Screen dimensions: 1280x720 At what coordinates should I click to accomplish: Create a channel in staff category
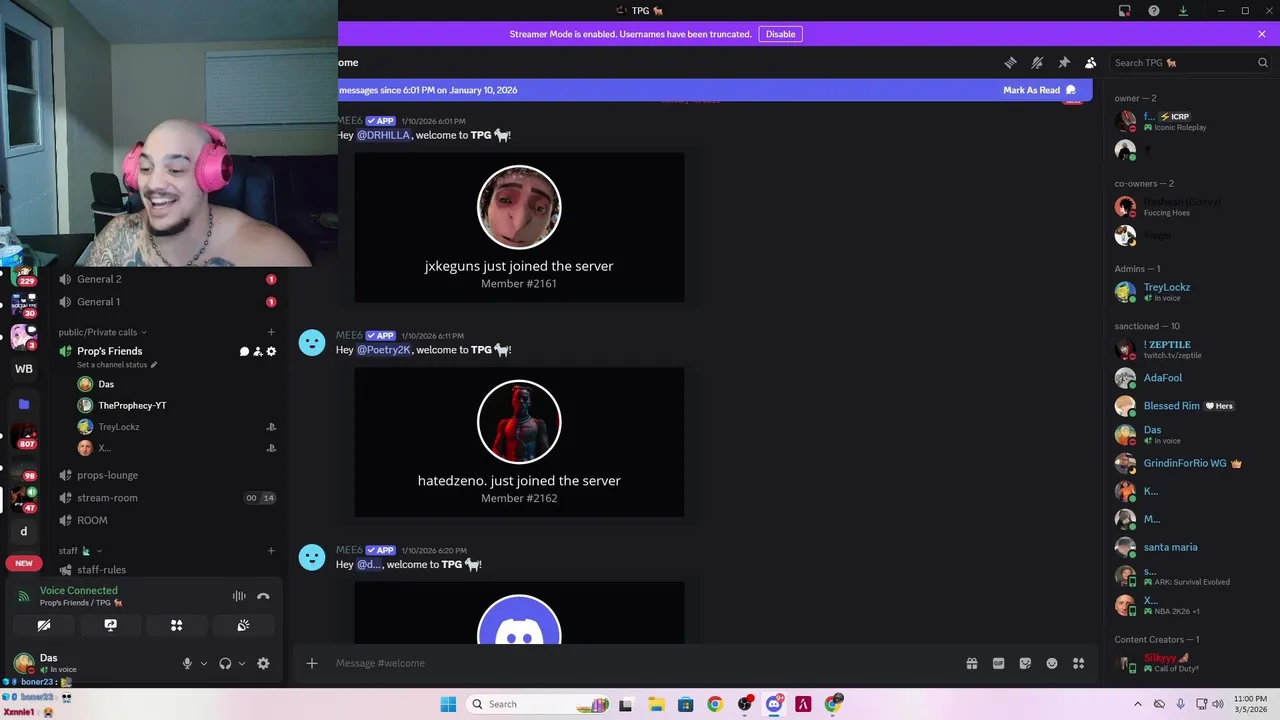271,551
